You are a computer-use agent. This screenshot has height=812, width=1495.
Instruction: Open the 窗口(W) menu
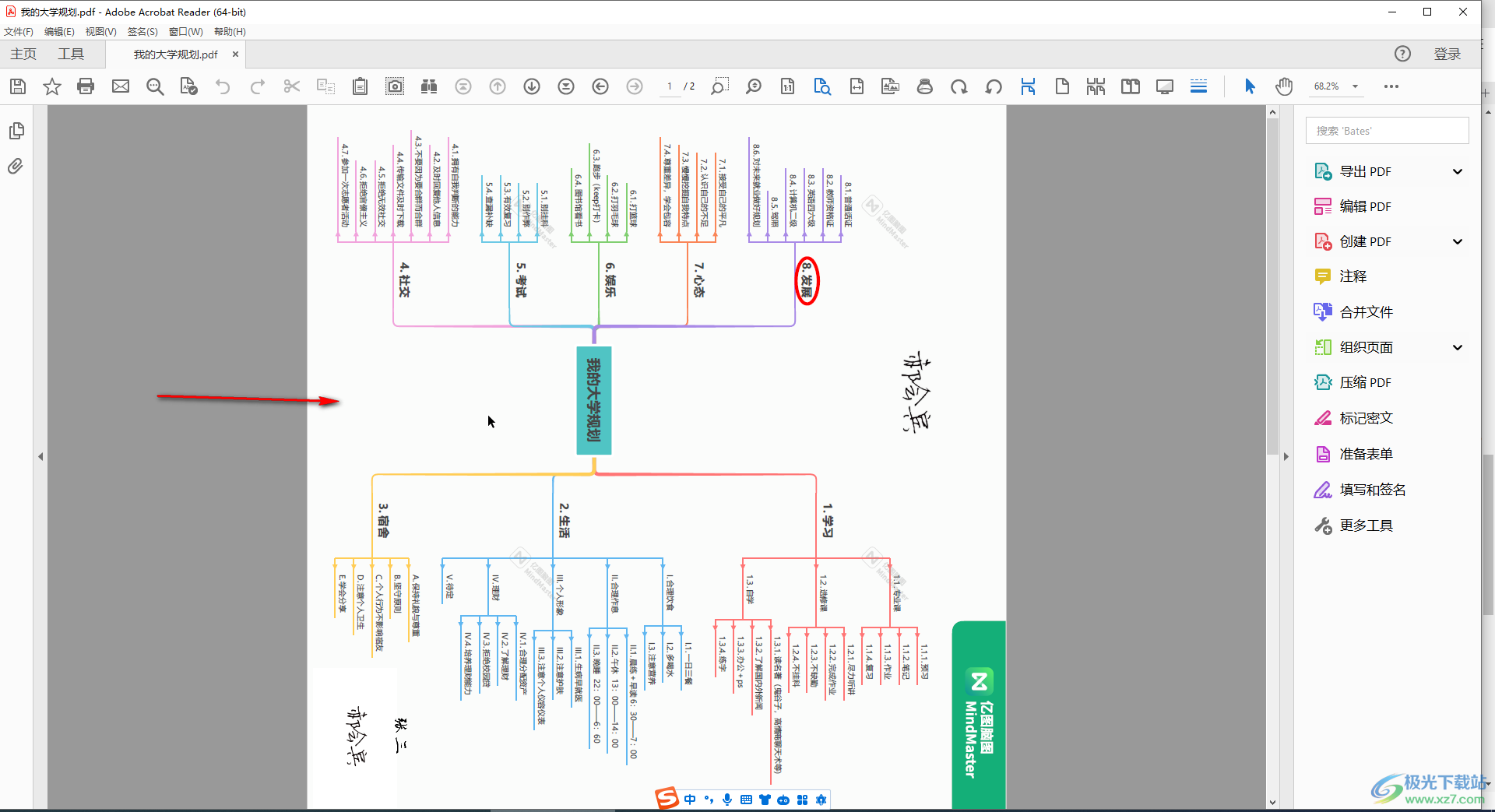186,32
